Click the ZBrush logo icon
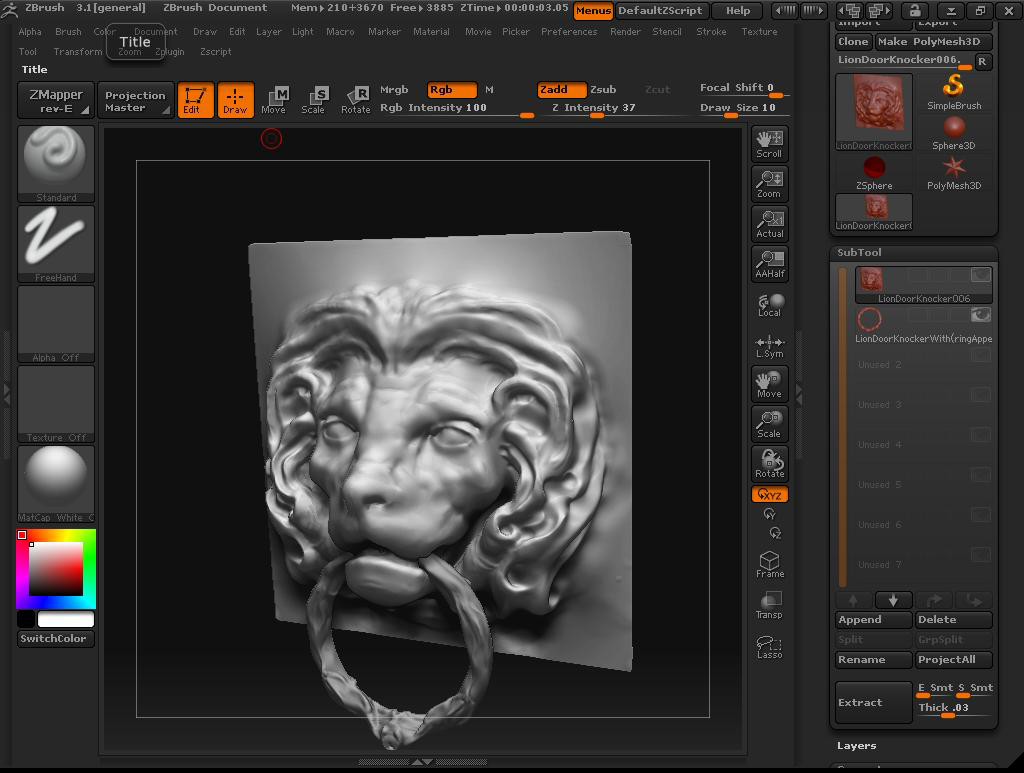Screen dimensions: 1024x773 9,9
